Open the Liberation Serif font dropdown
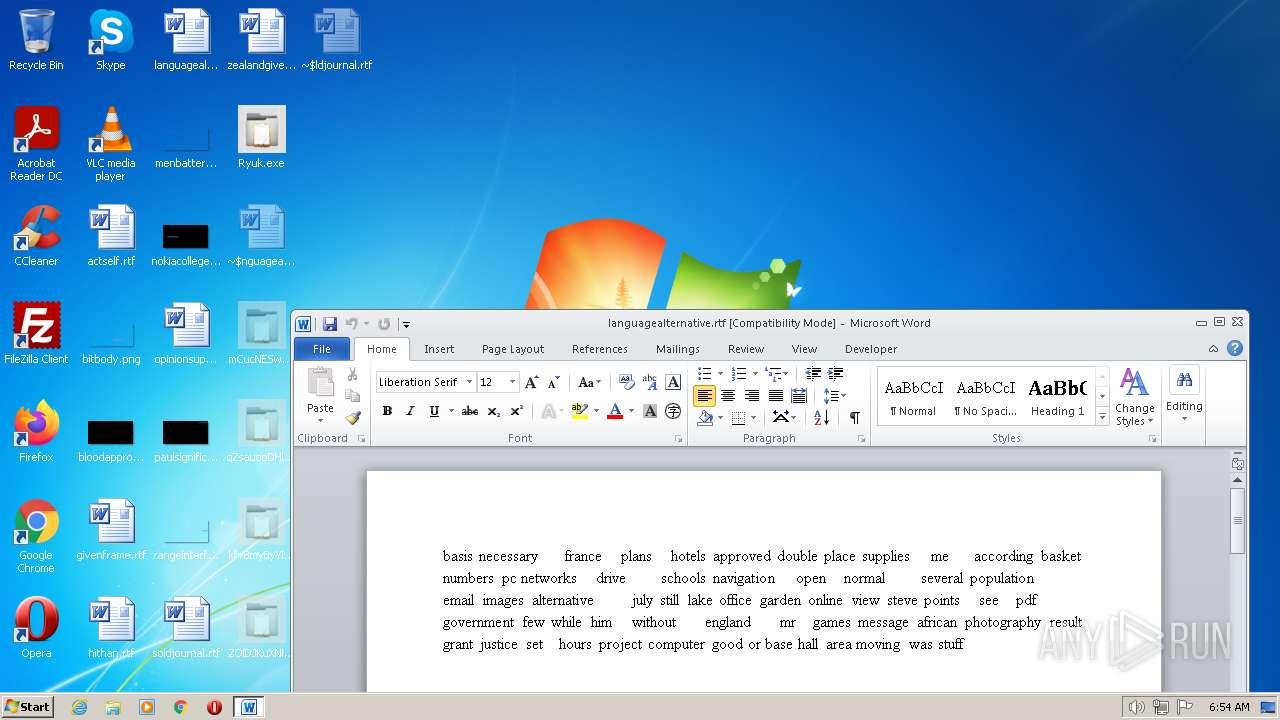The width and height of the screenshot is (1280, 720). tap(469, 382)
